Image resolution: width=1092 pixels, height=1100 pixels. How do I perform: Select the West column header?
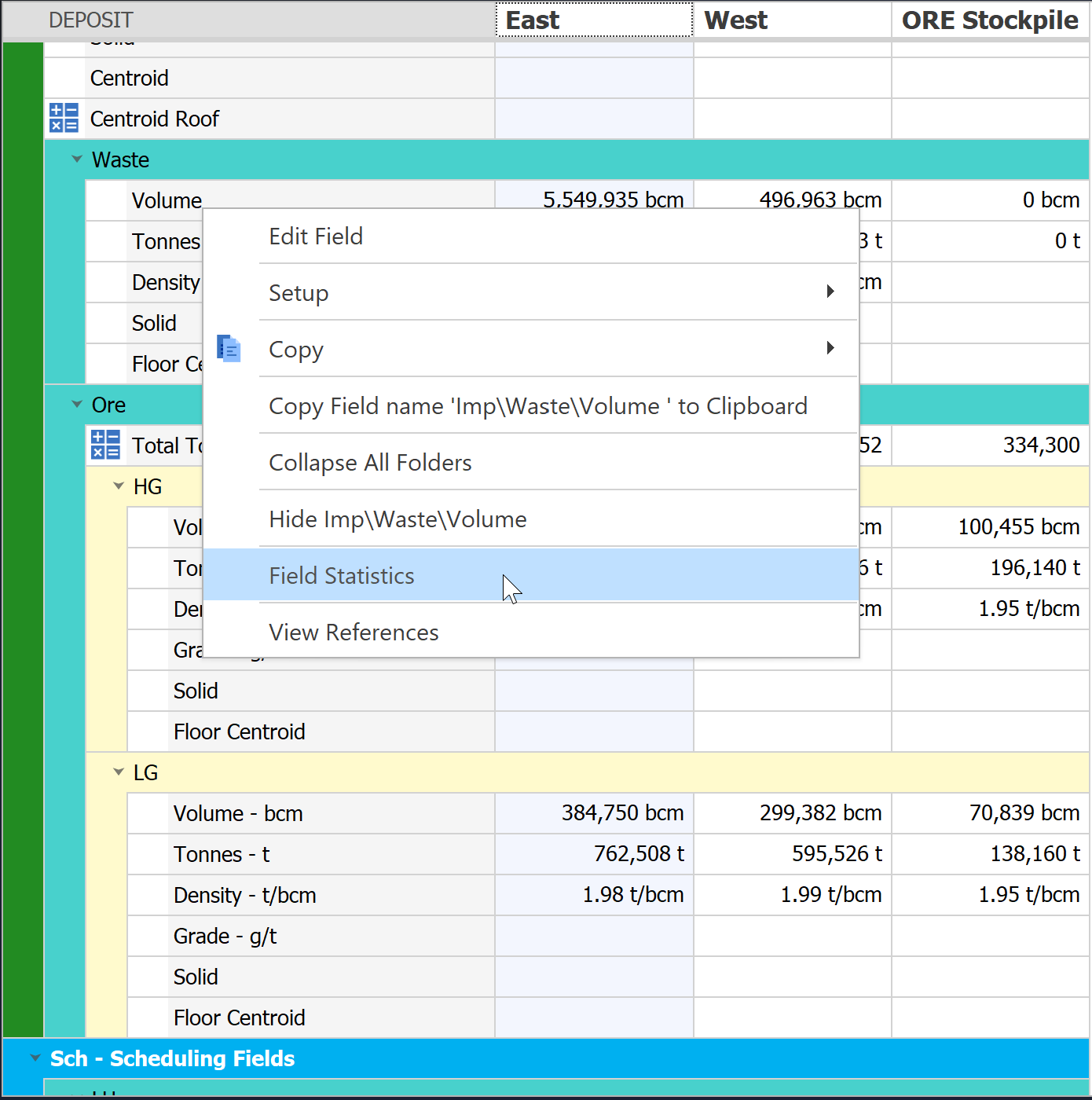click(790, 20)
